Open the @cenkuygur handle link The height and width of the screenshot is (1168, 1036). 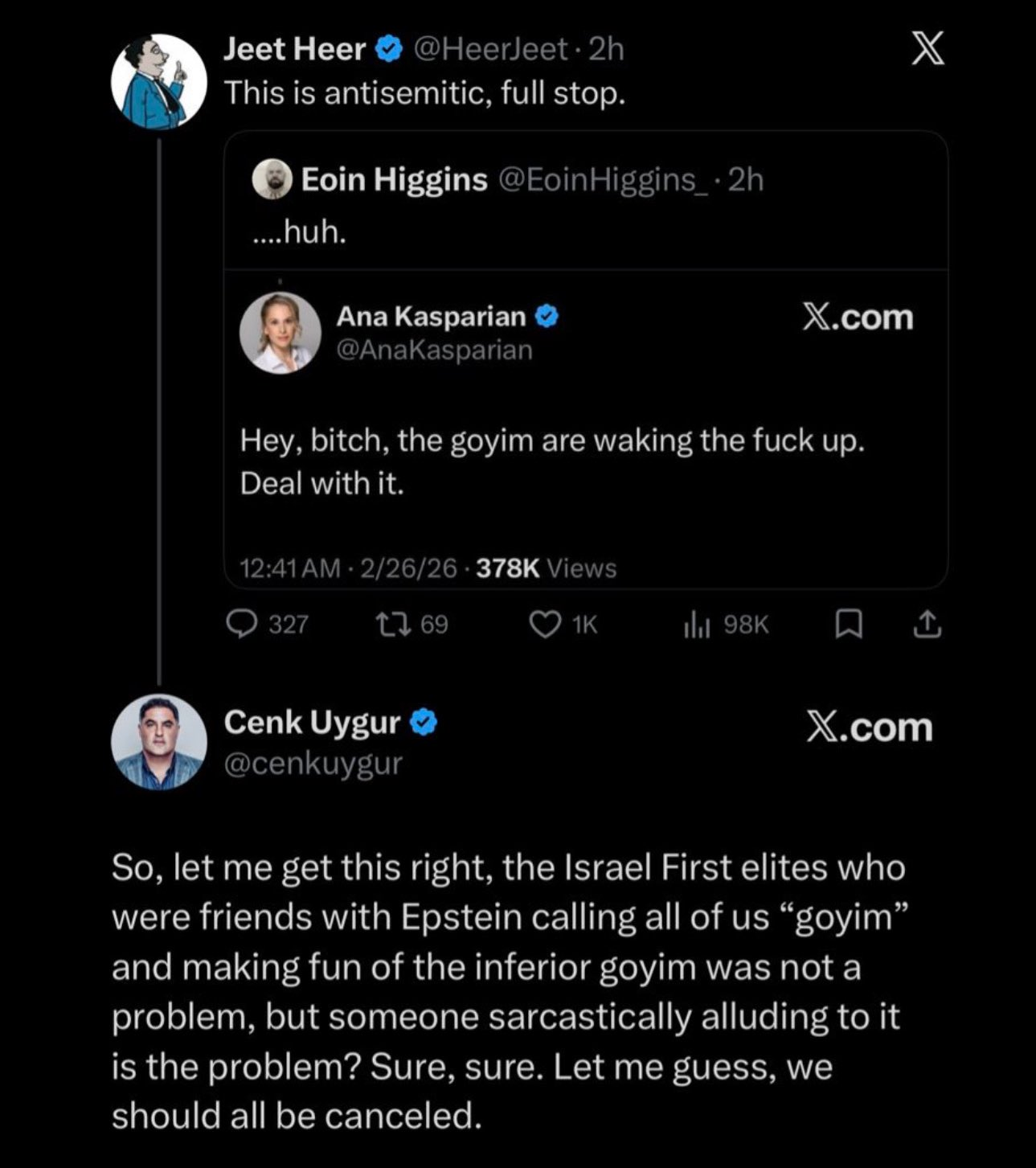(x=313, y=763)
